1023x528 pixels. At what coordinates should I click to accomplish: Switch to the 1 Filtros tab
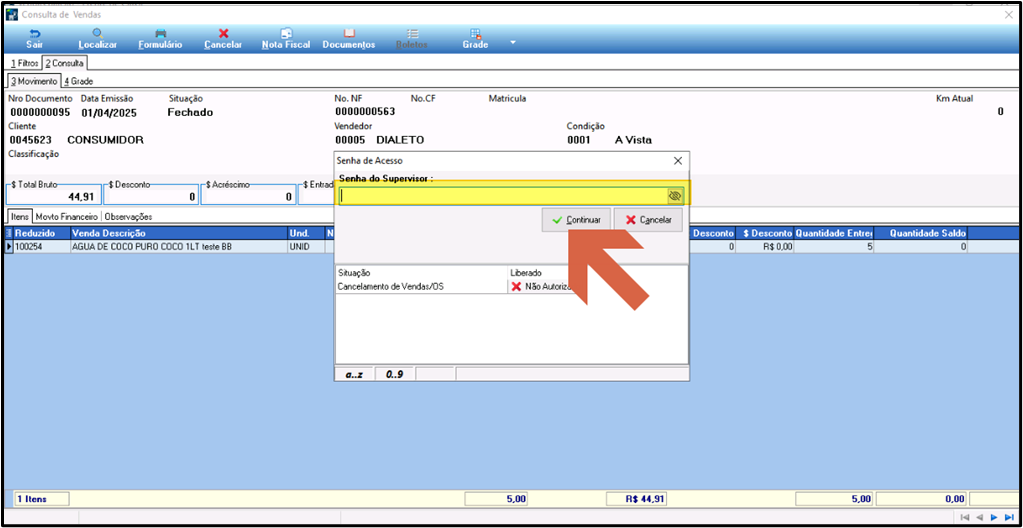pos(25,63)
